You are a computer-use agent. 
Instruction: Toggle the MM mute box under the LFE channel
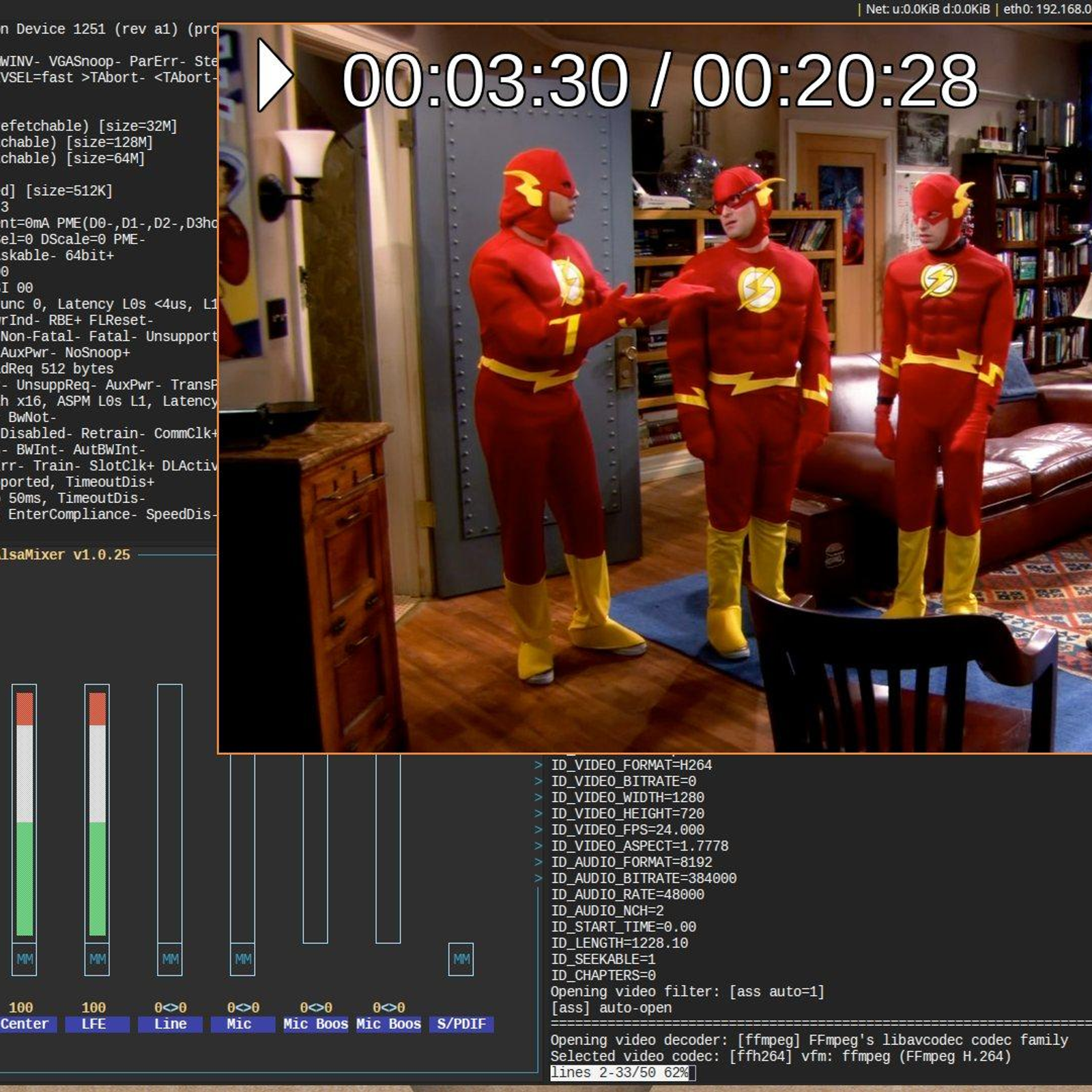[98, 959]
